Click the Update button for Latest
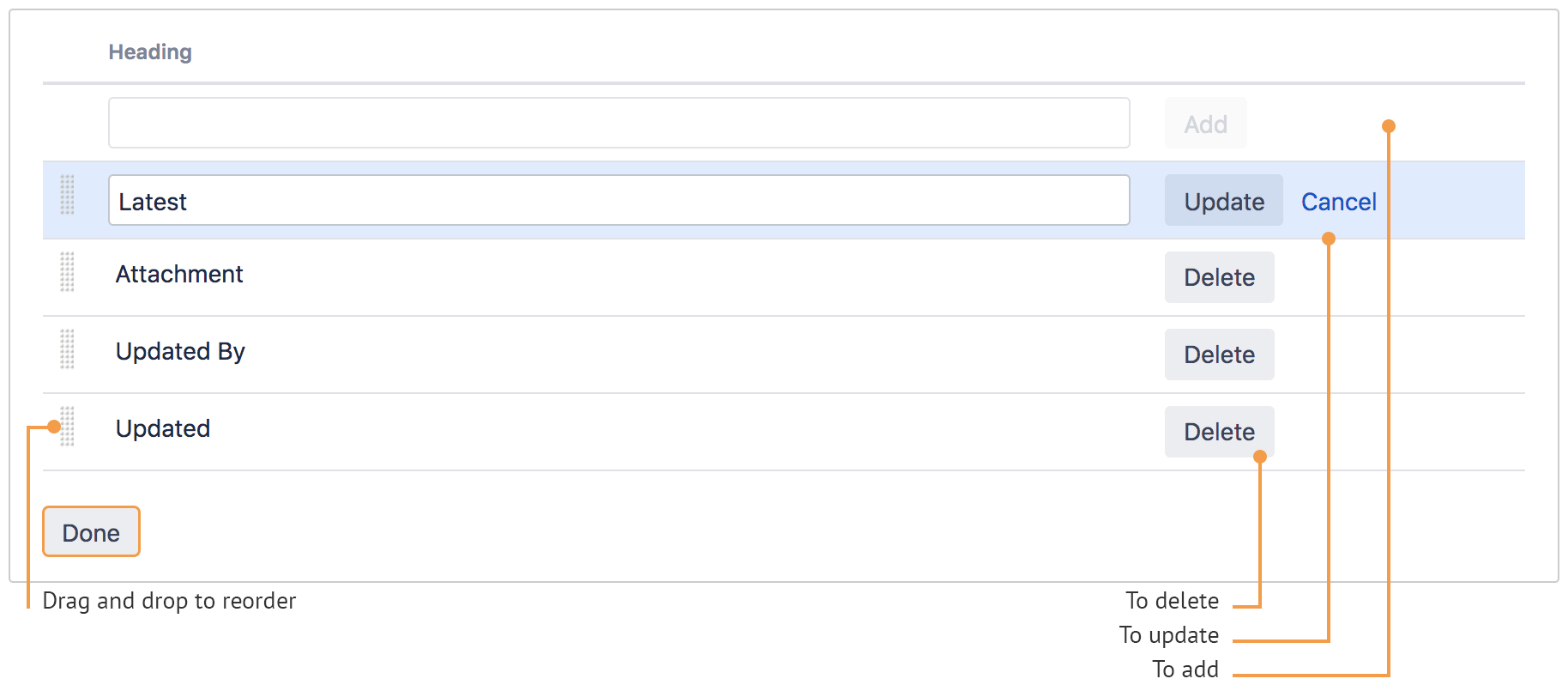1568x691 pixels. coord(1223,200)
